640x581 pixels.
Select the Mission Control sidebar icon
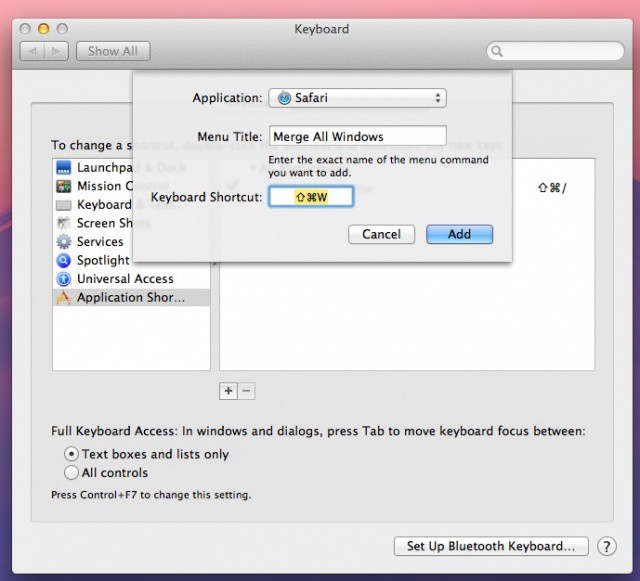coord(64,186)
